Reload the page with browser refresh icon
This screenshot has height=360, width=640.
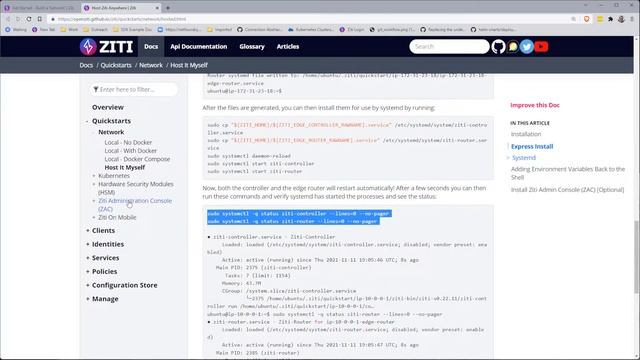point(29,19)
